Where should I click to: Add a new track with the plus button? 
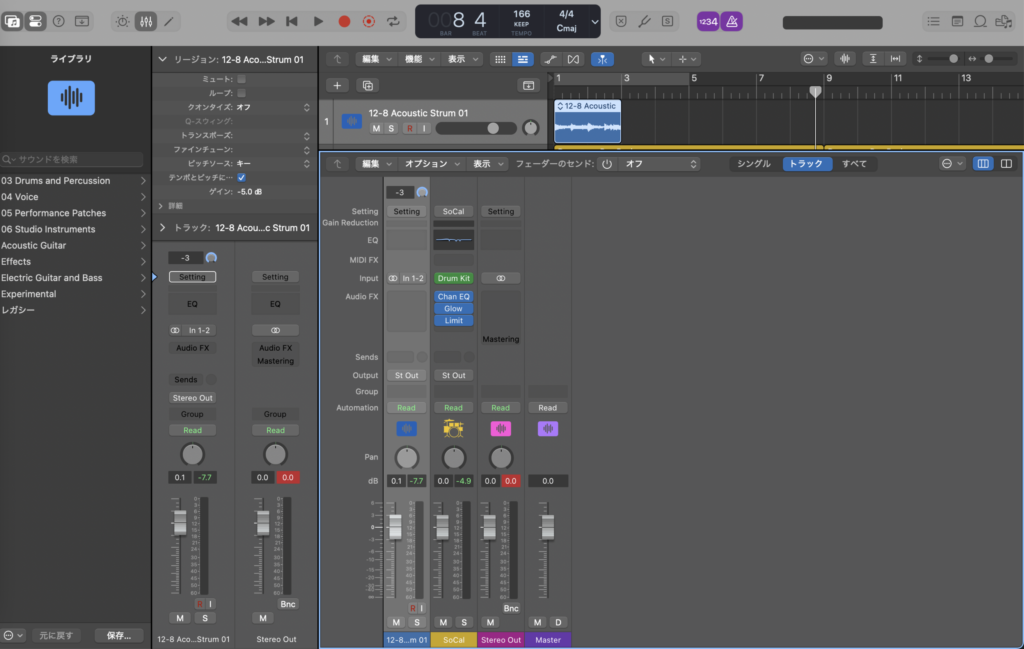click(x=338, y=86)
